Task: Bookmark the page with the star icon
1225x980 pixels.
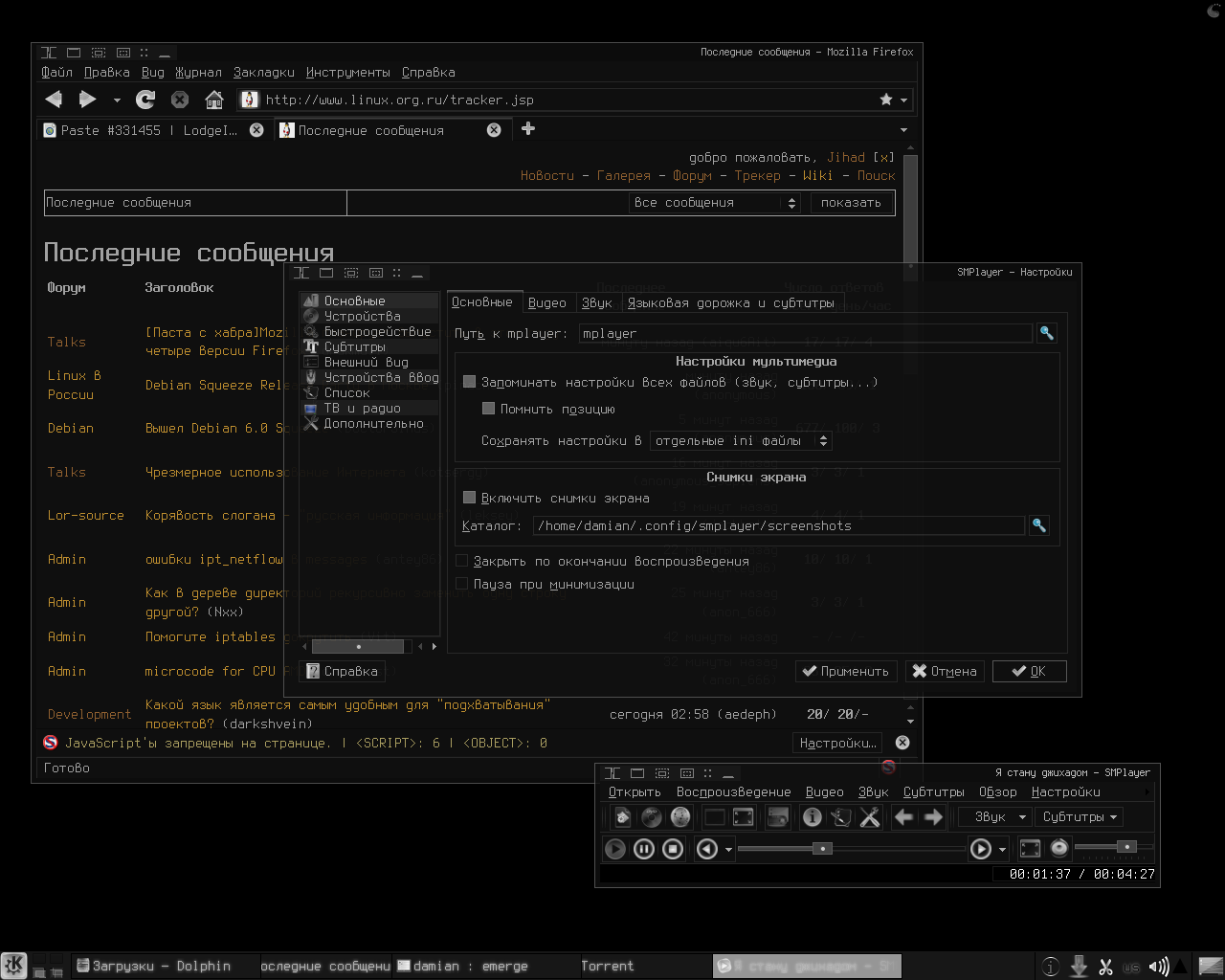Action: click(x=886, y=99)
